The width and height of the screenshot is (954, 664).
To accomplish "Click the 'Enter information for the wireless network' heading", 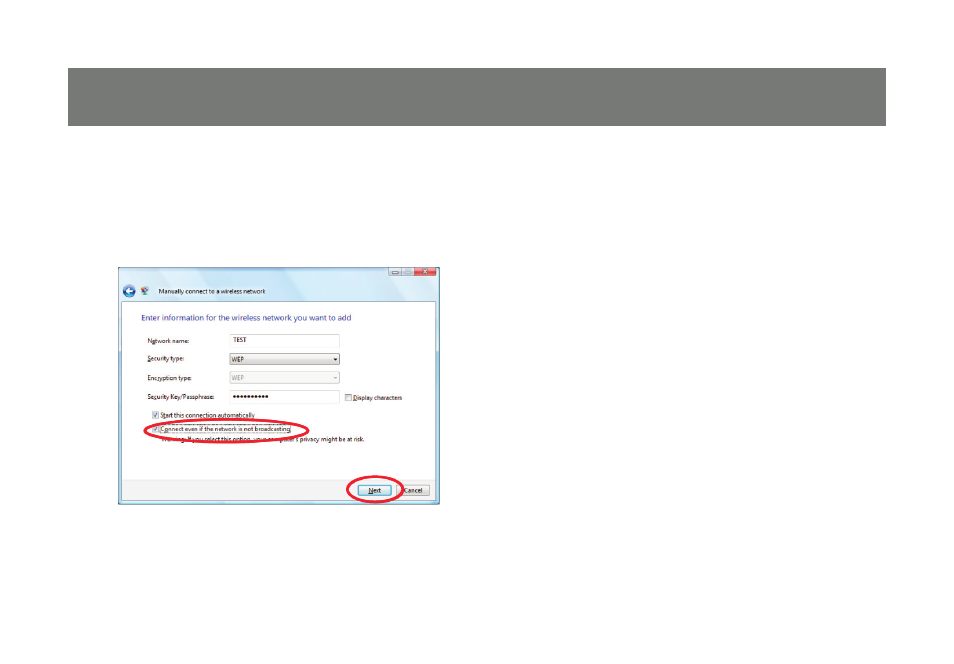I will [246, 318].
